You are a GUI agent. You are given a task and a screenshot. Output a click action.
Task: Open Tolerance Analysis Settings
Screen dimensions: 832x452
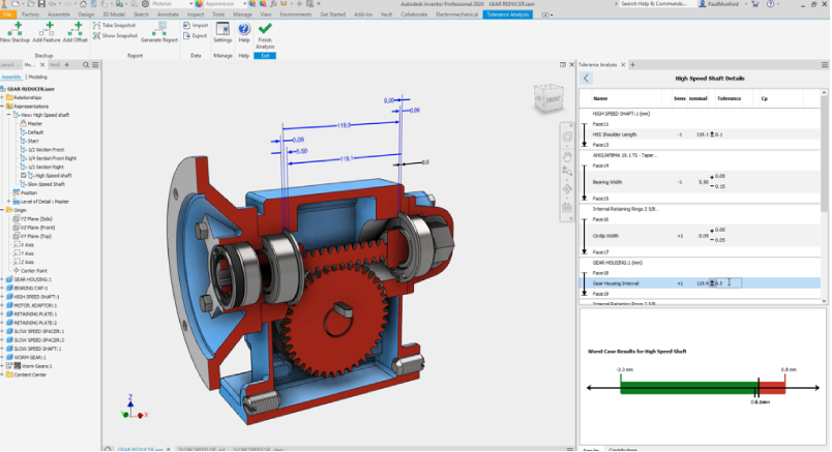(223, 32)
